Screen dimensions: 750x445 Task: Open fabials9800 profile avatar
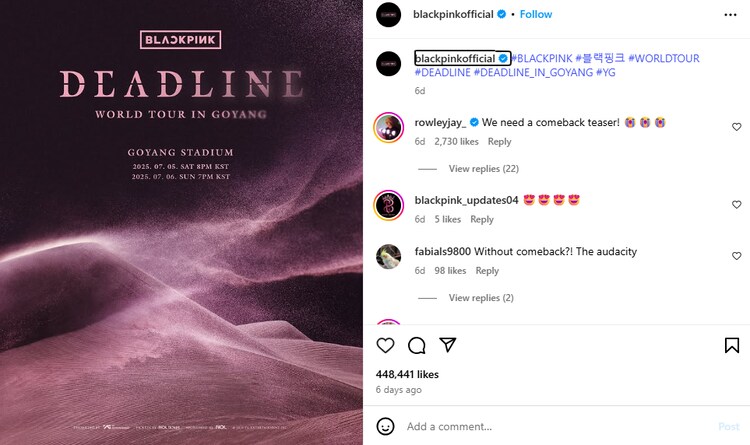[x=388, y=257]
